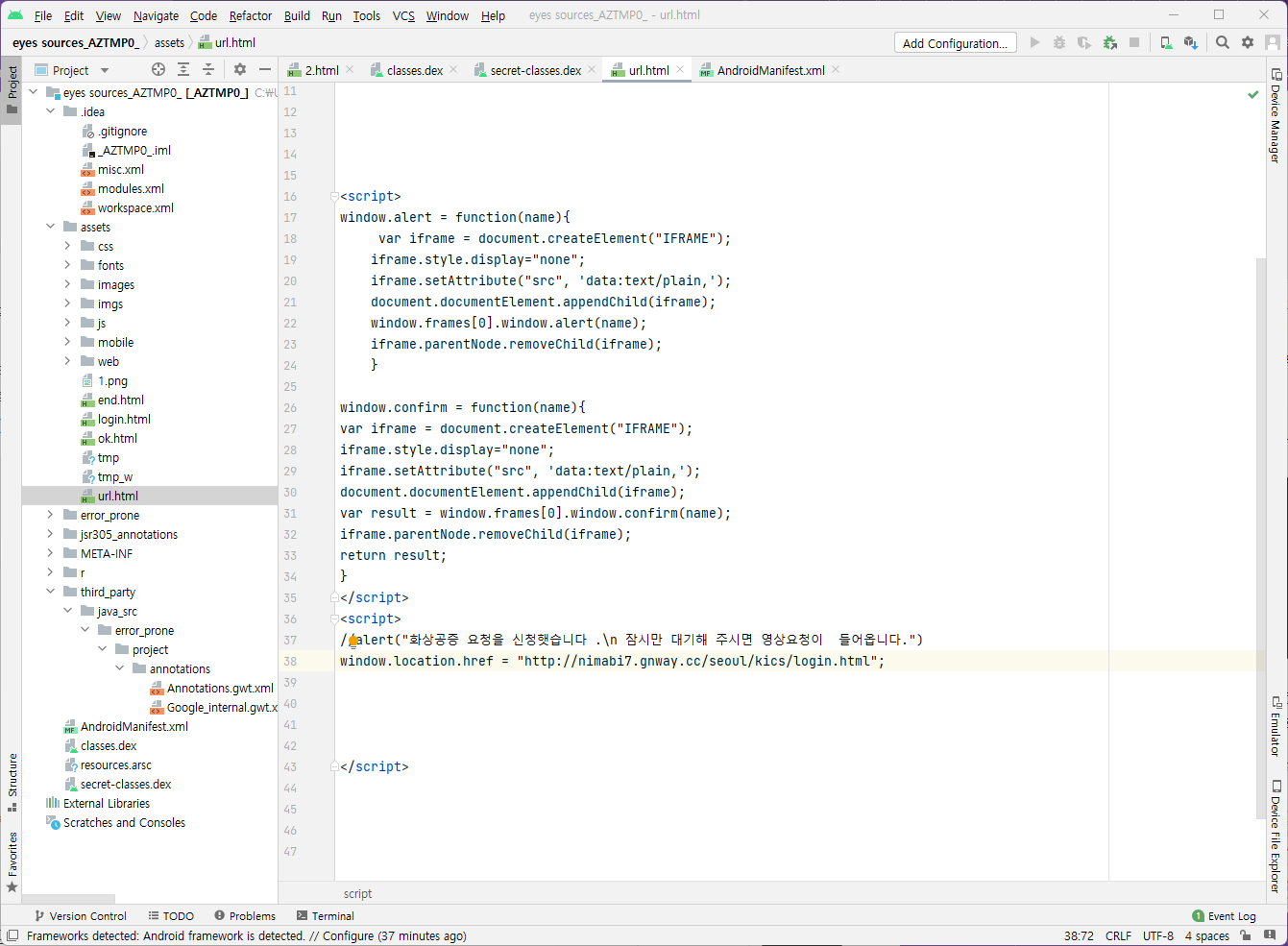
Task: Click the account avatar icon
Action: pos(1273,42)
